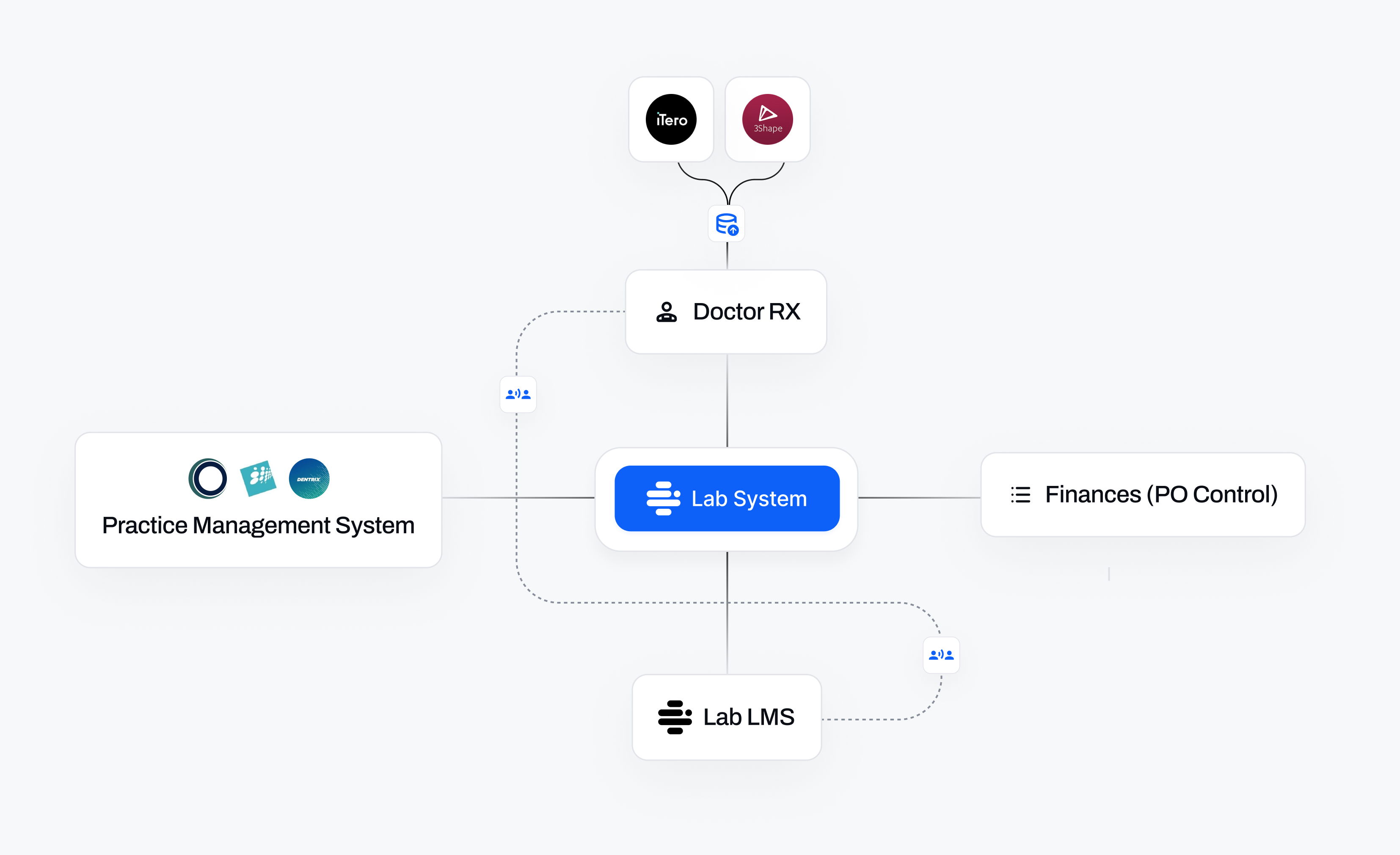Viewport: 1400px width, 855px height.
Task: Open the Lab LMS node
Action: (x=727, y=717)
